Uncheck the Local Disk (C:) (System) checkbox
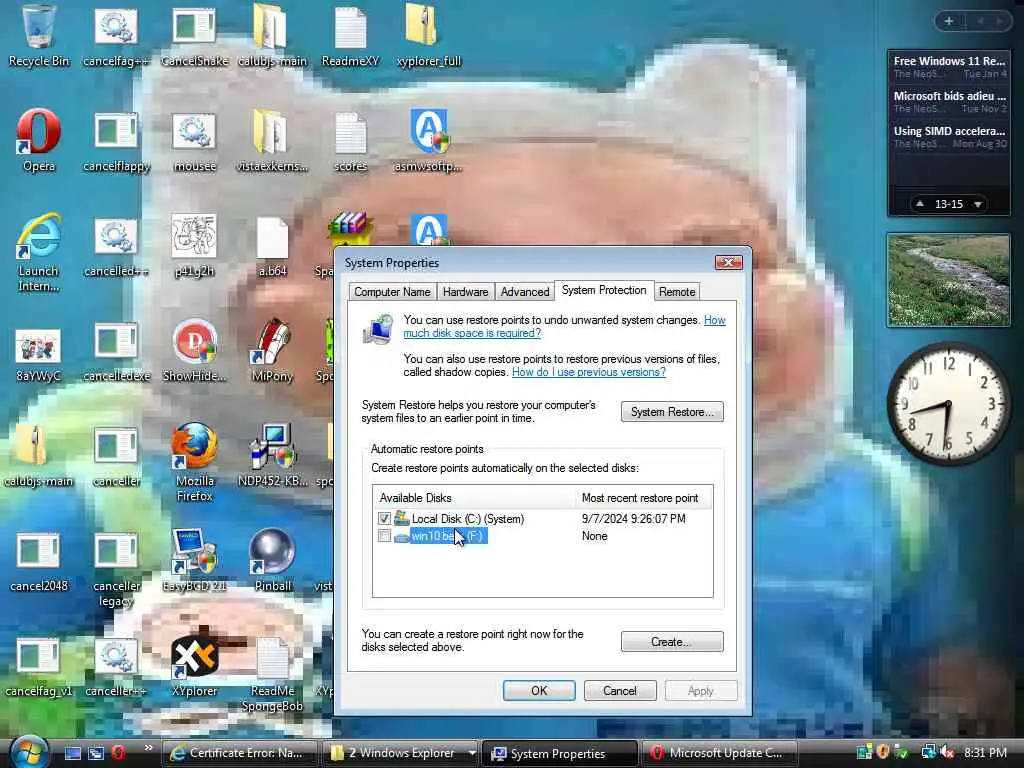The height and width of the screenshot is (768, 1024). [x=384, y=519]
